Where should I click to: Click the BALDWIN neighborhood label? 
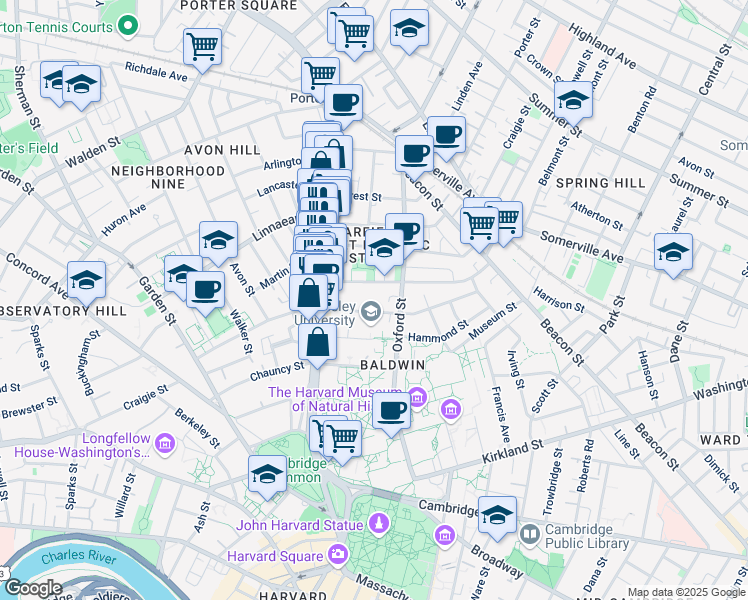coord(393,365)
